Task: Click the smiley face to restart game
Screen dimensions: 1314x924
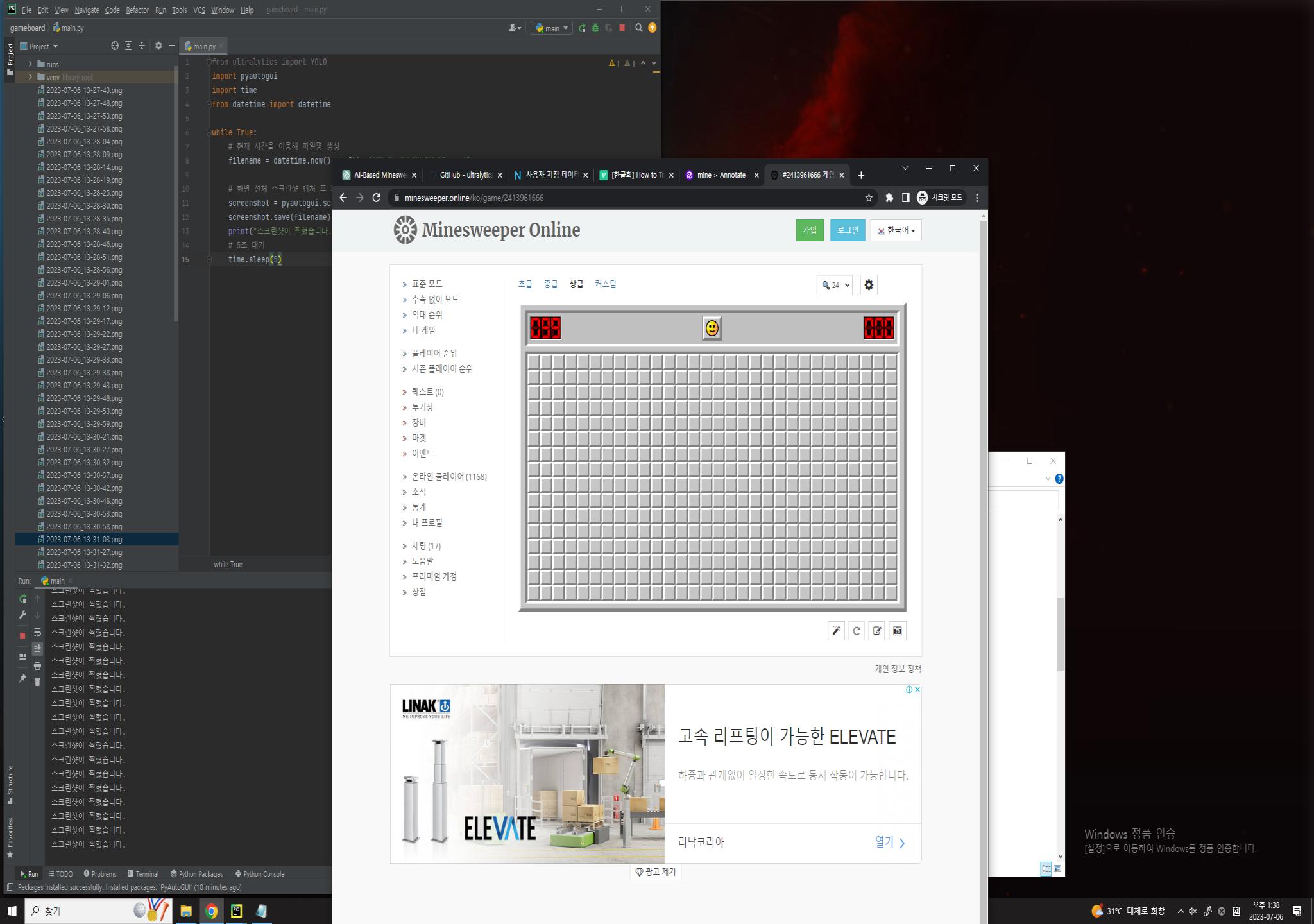Action: 712,329
